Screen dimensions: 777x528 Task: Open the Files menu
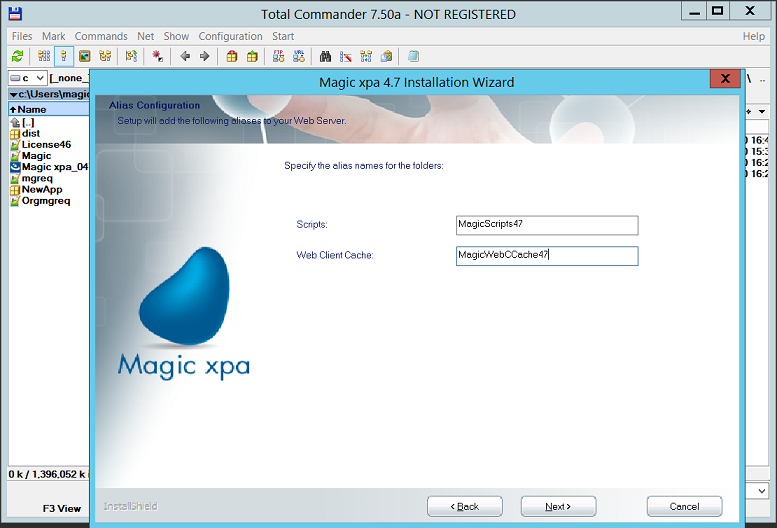click(22, 36)
